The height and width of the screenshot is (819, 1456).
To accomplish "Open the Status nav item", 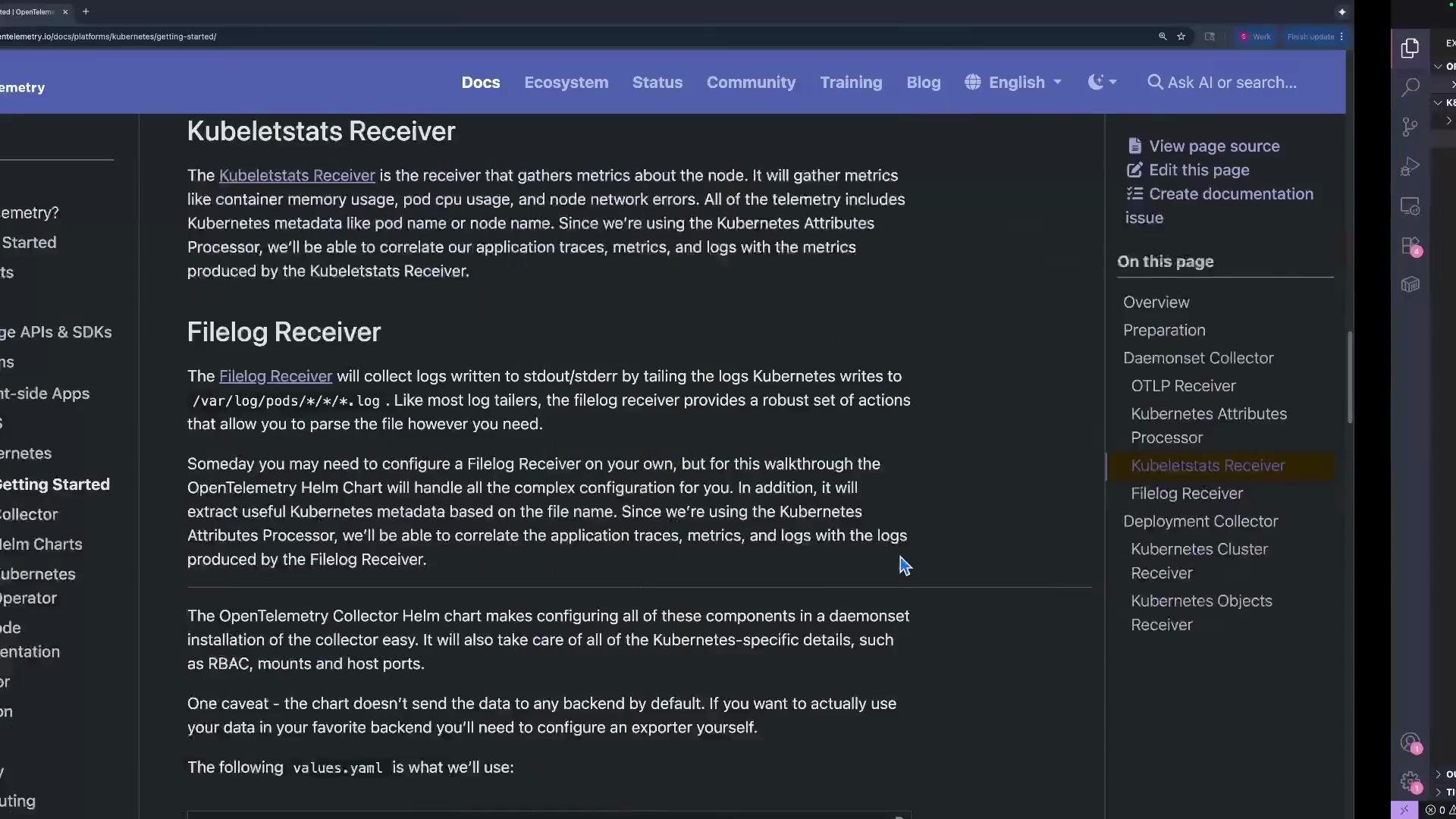I will click(657, 82).
